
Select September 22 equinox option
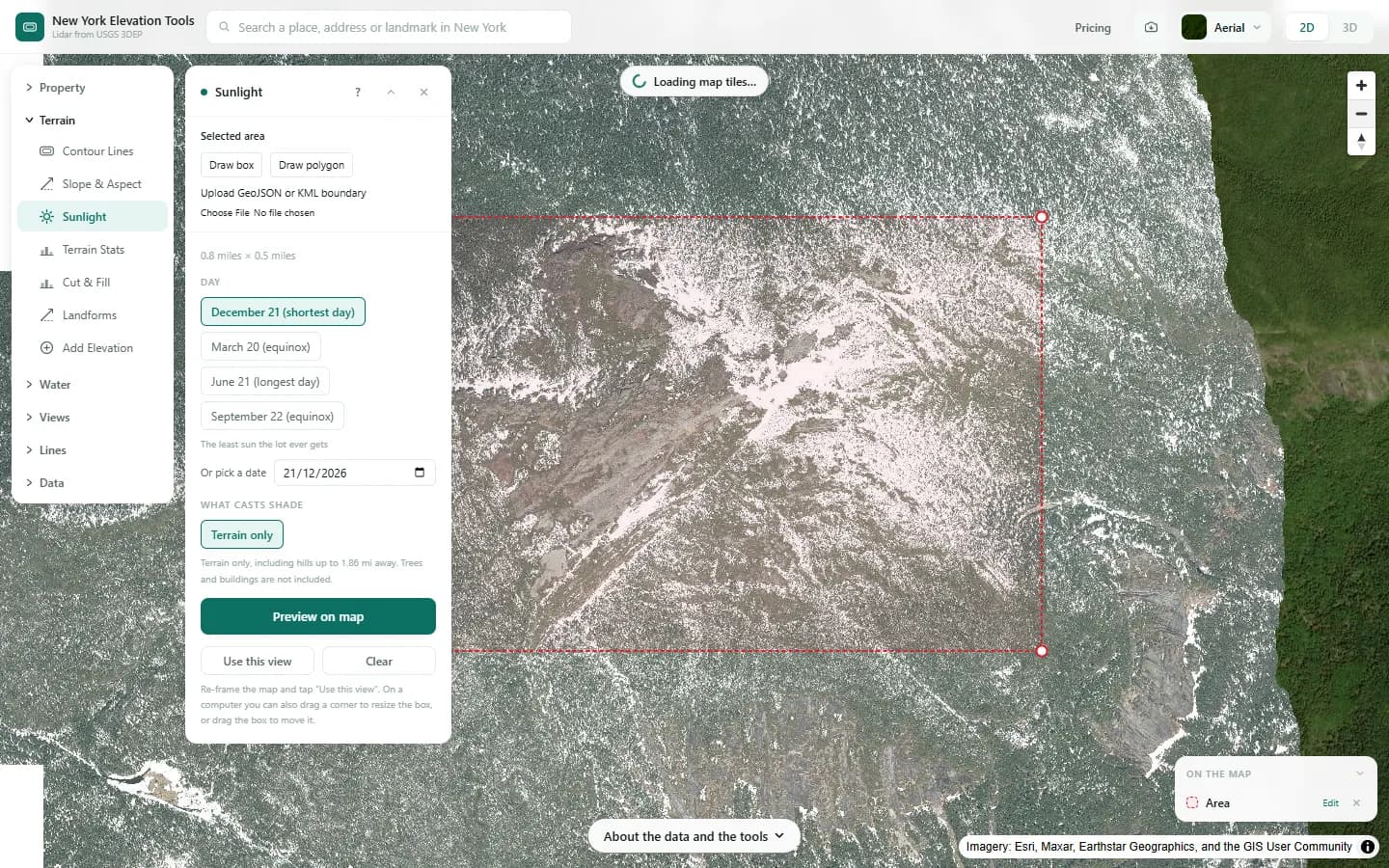click(272, 416)
